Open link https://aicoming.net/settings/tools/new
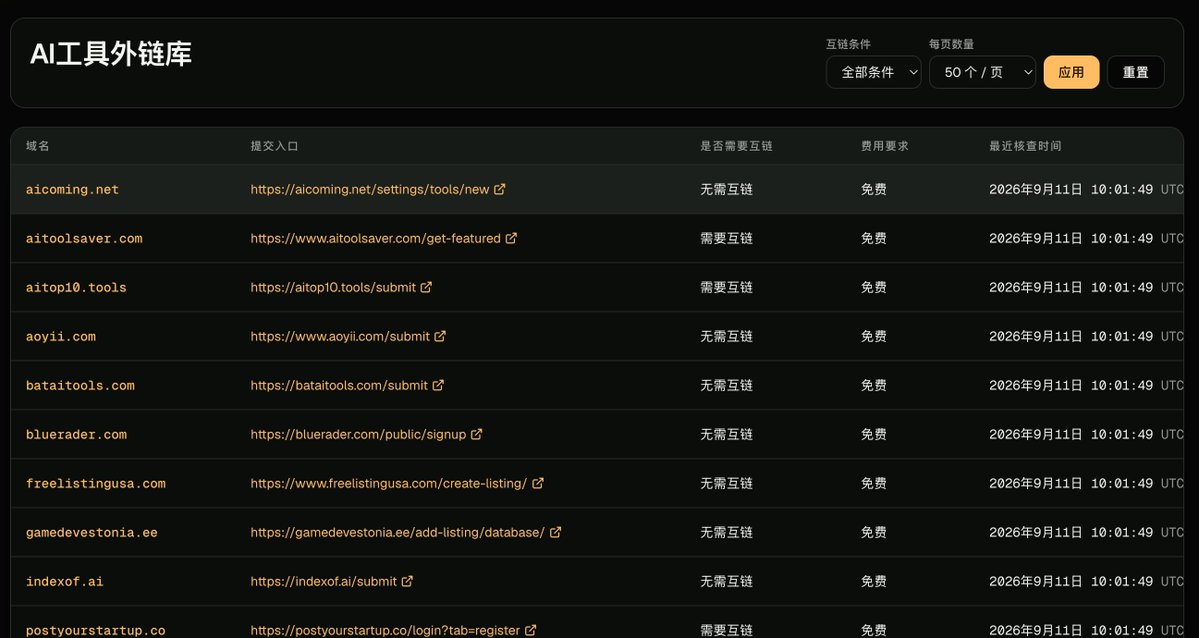Image resolution: width=1199 pixels, height=638 pixels. pos(369,189)
